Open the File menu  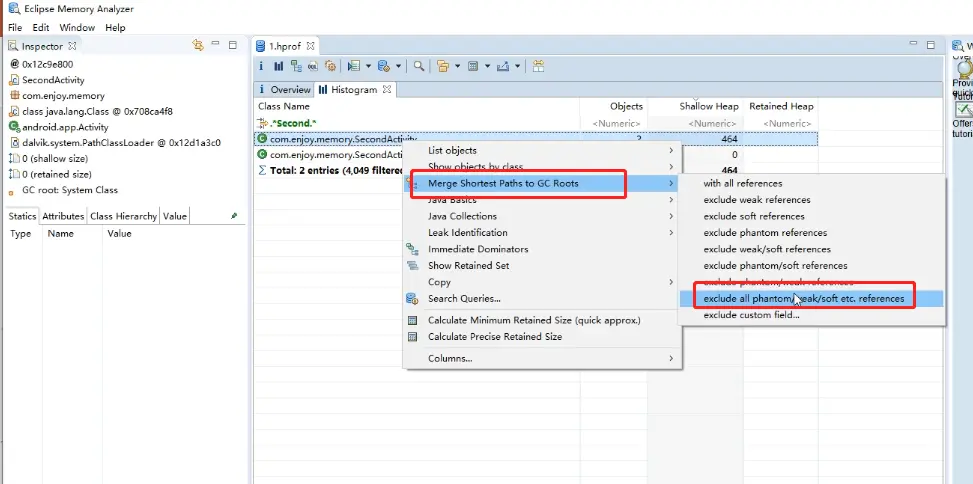(x=15, y=27)
